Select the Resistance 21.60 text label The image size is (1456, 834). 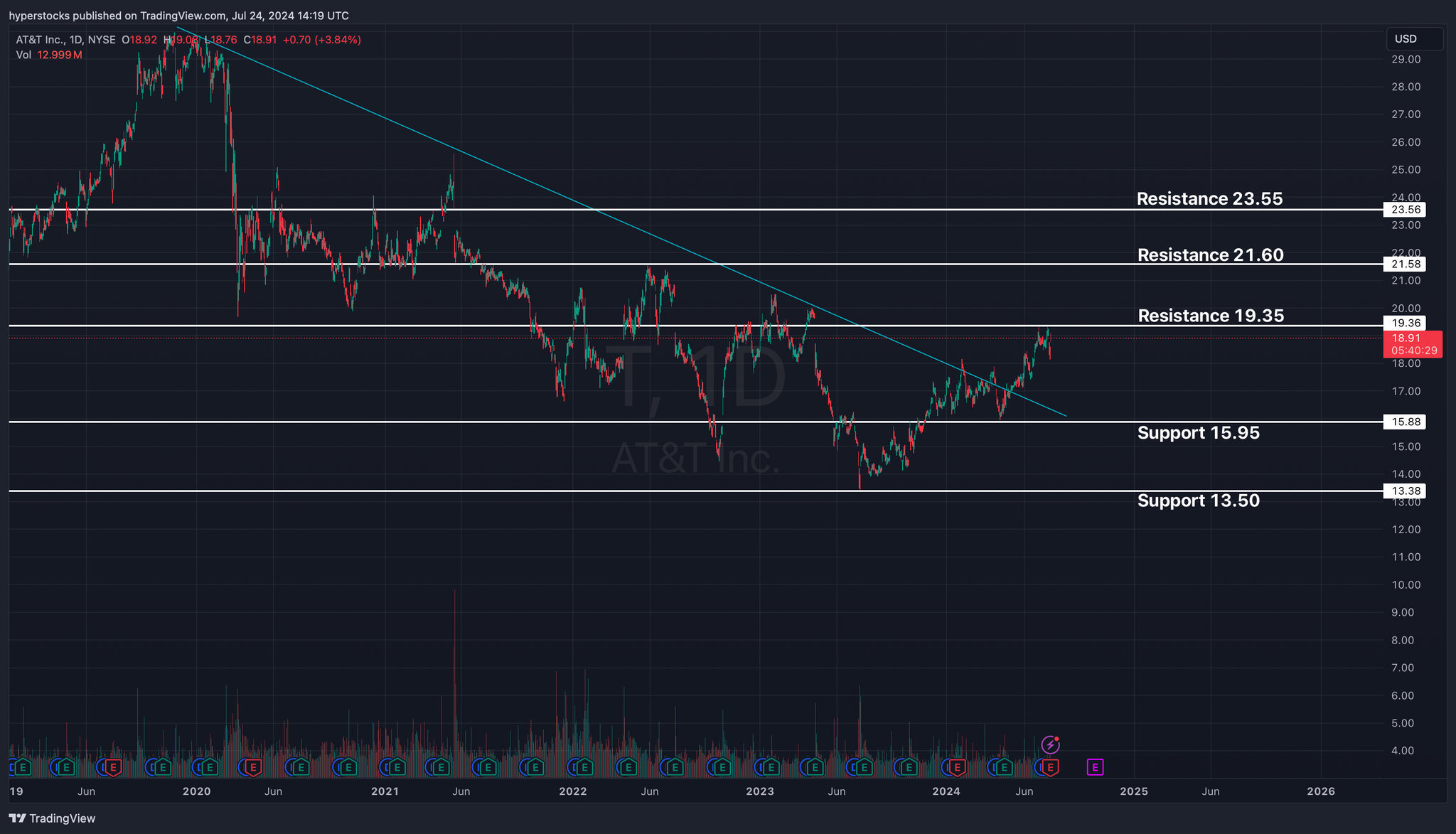pyautogui.click(x=1210, y=255)
